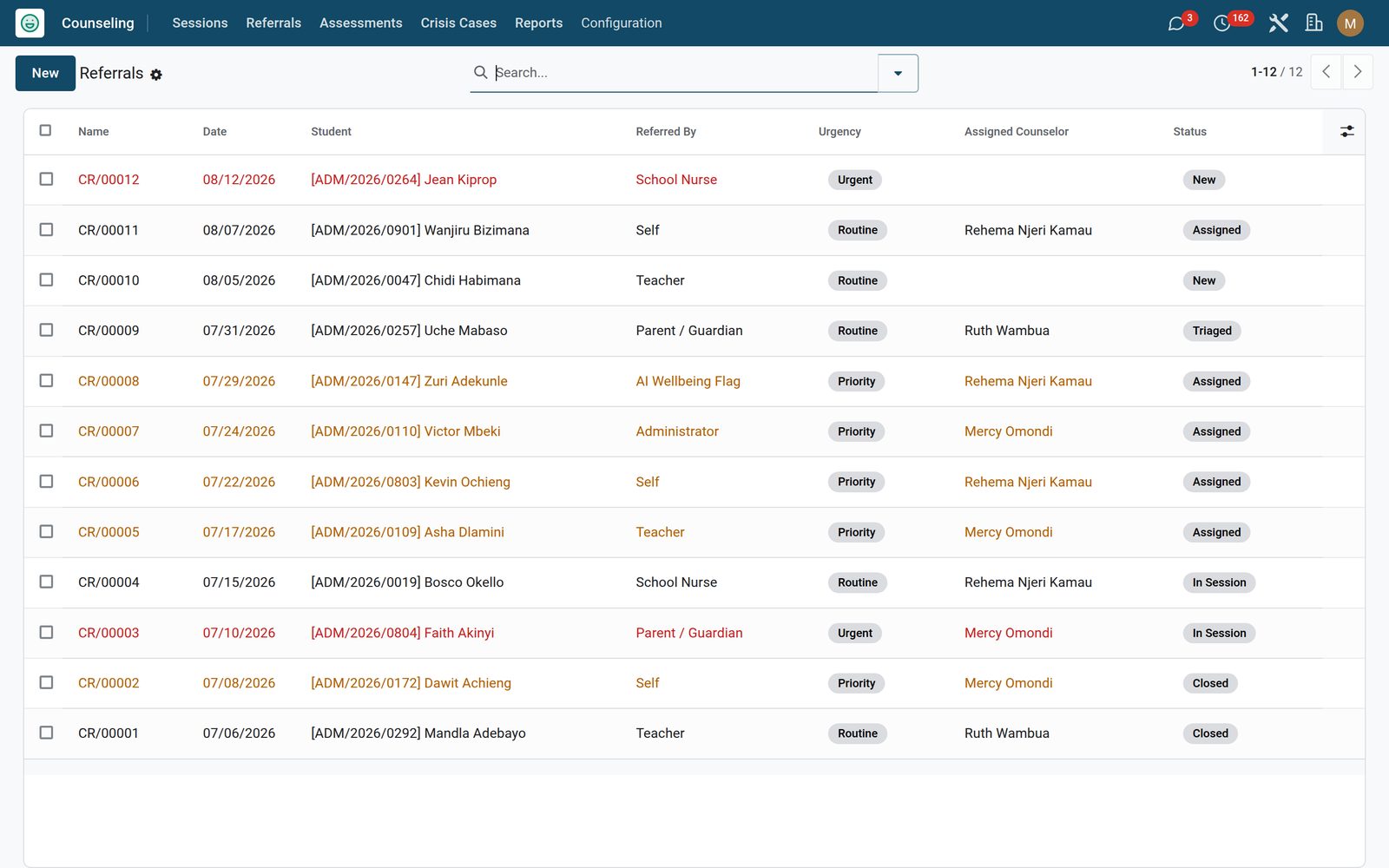
Task: Open the conversations message icon
Action: point(1176,23)
